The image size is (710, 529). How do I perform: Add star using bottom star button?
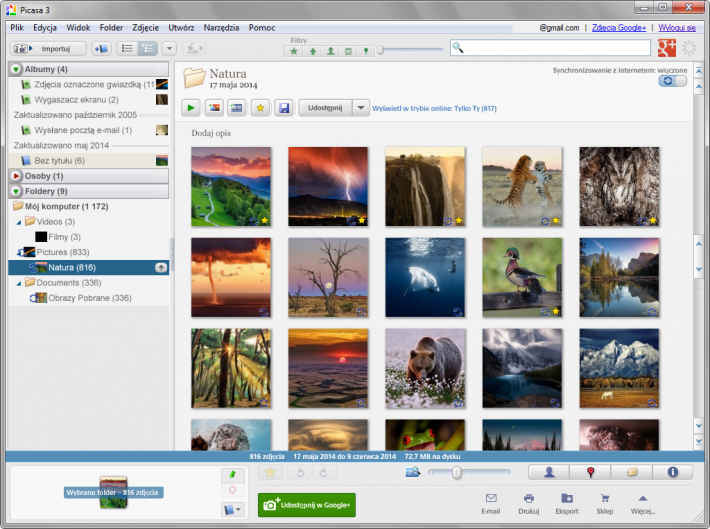pos(270,472)
